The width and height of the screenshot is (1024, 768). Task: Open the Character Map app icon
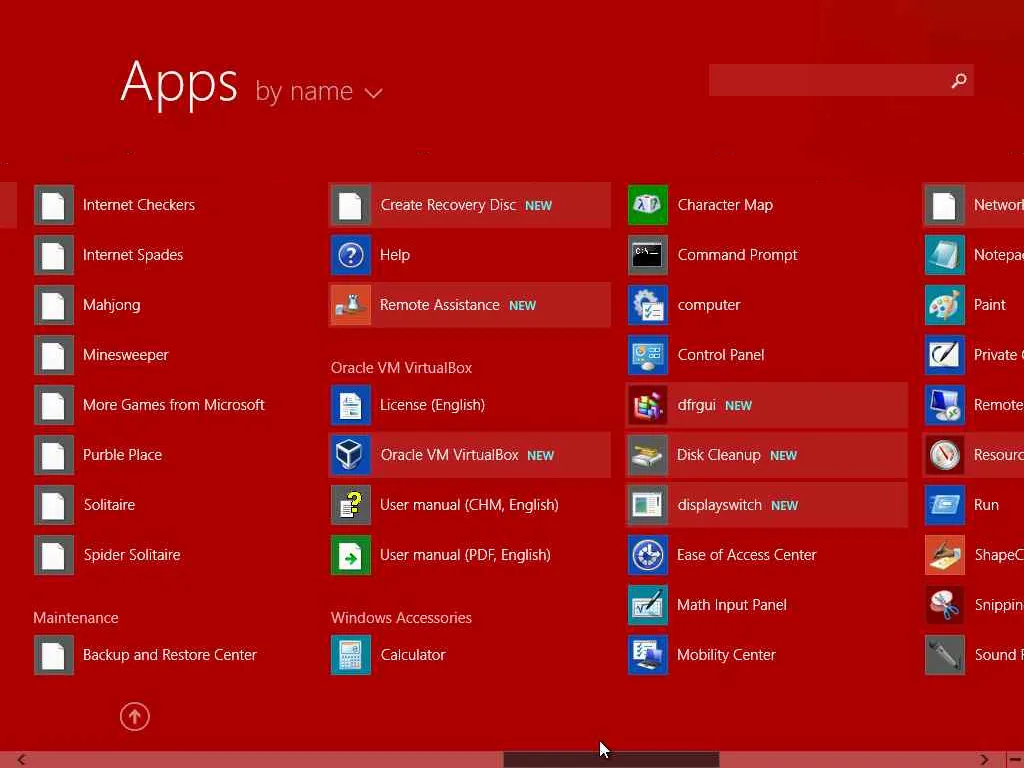(x=647, y=205)
